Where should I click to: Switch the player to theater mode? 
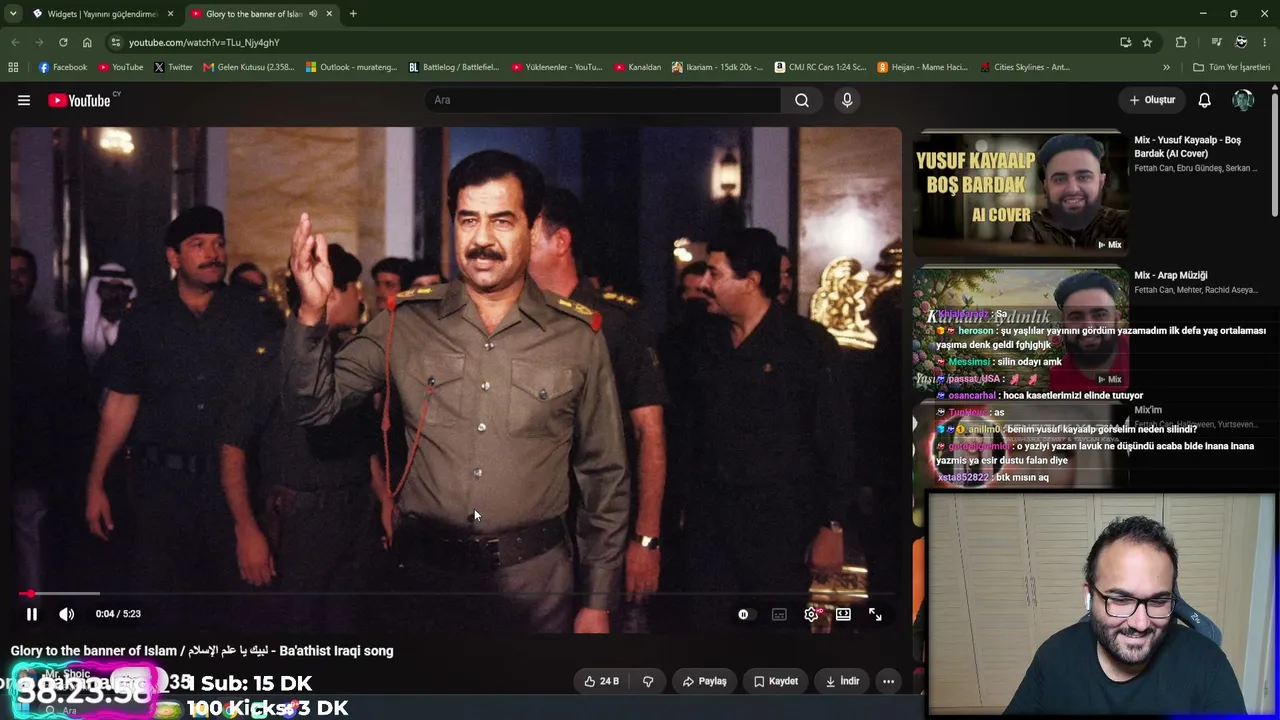(843, 614)
